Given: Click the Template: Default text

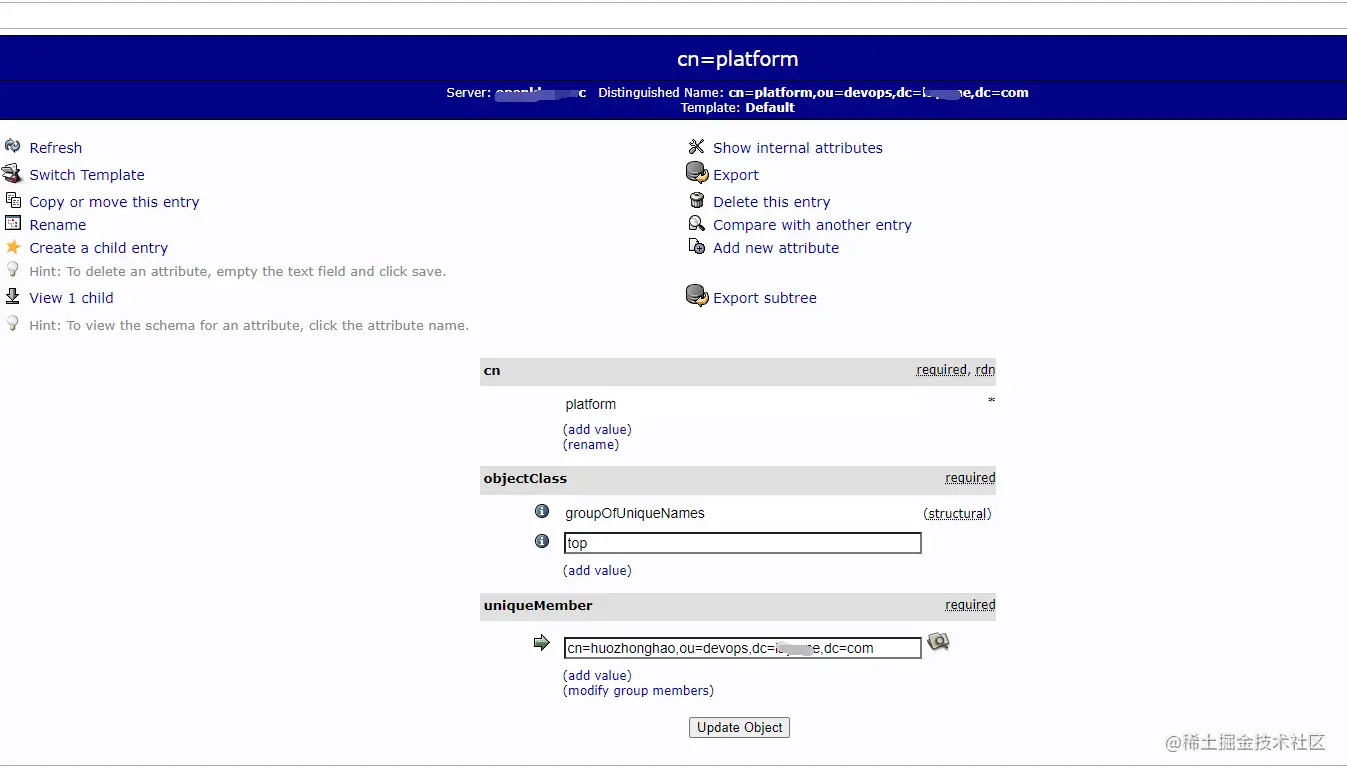Looking at the screenshot, I should 738,107.
